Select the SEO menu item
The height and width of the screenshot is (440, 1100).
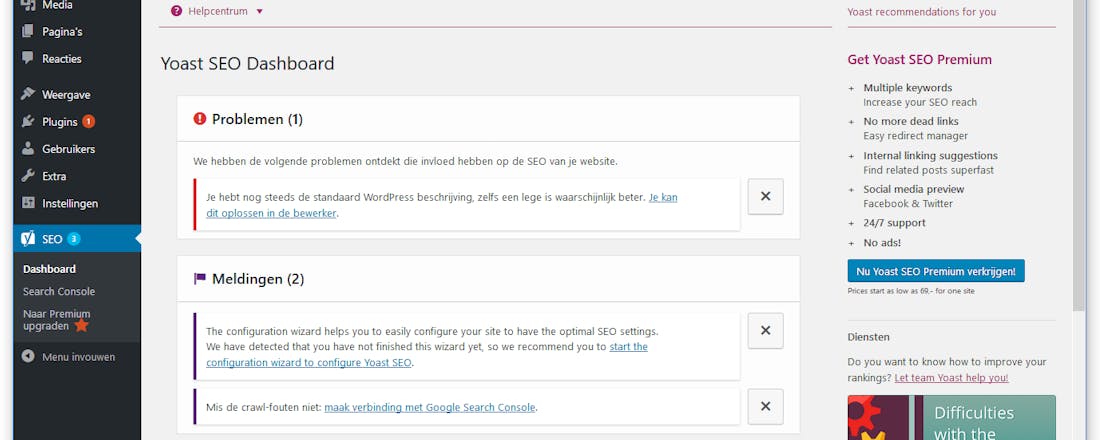click(x=77, y=239)
